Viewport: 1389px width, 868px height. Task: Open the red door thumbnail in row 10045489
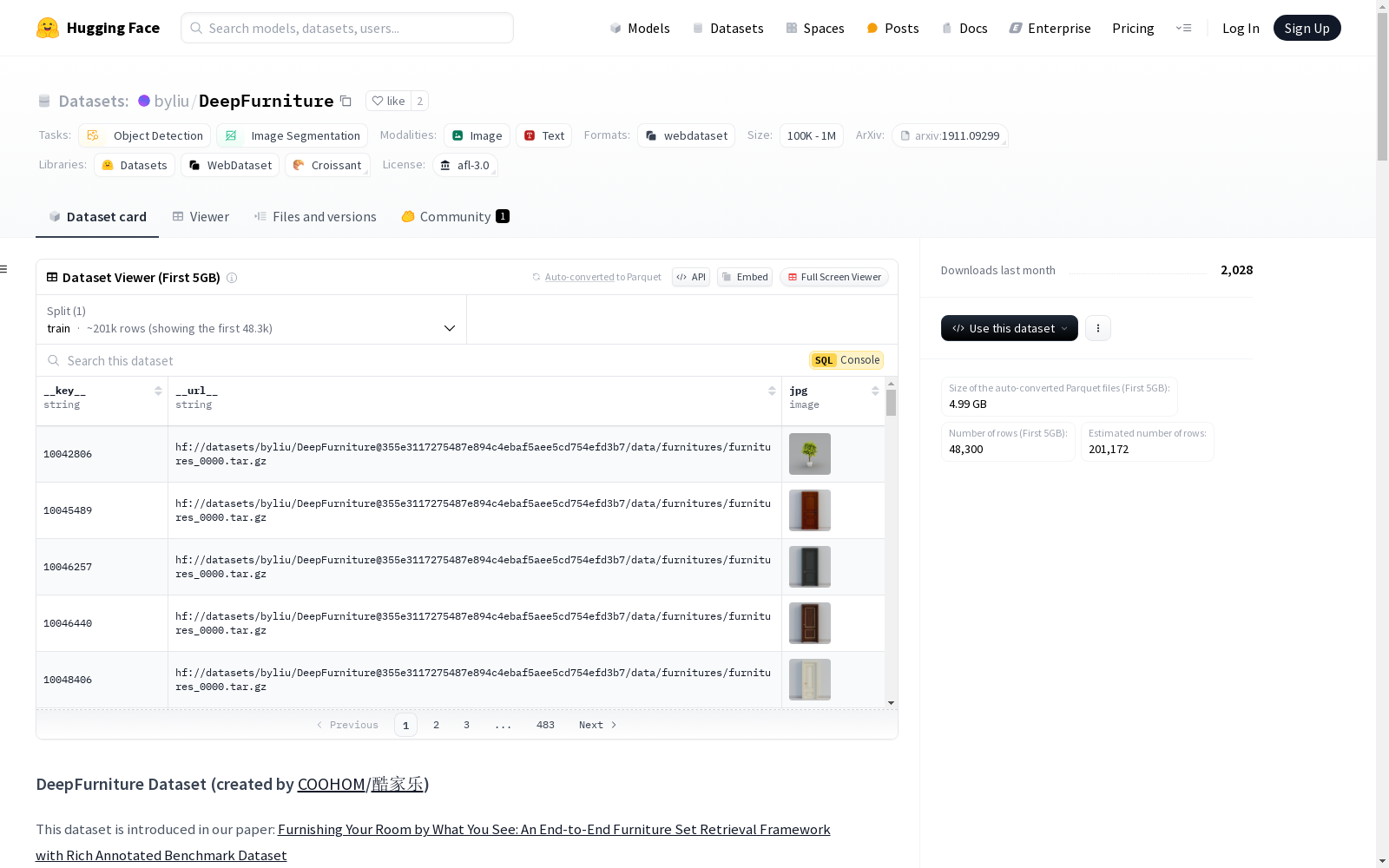(x=810, y=510)
